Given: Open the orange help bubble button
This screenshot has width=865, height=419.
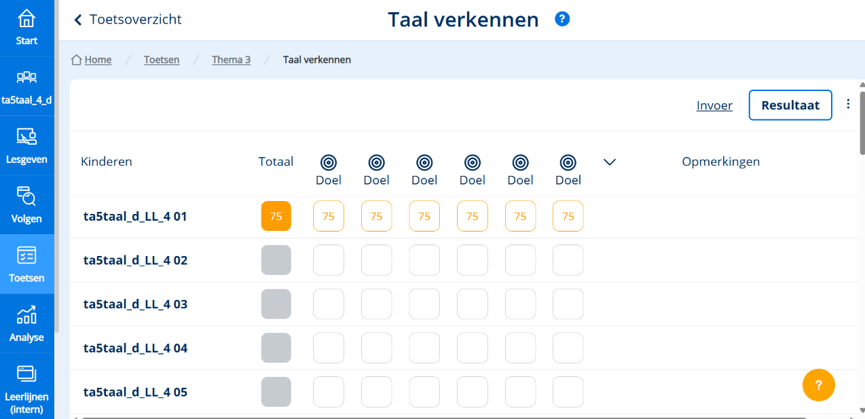Looking at the screenshot, I should [819, 385].
